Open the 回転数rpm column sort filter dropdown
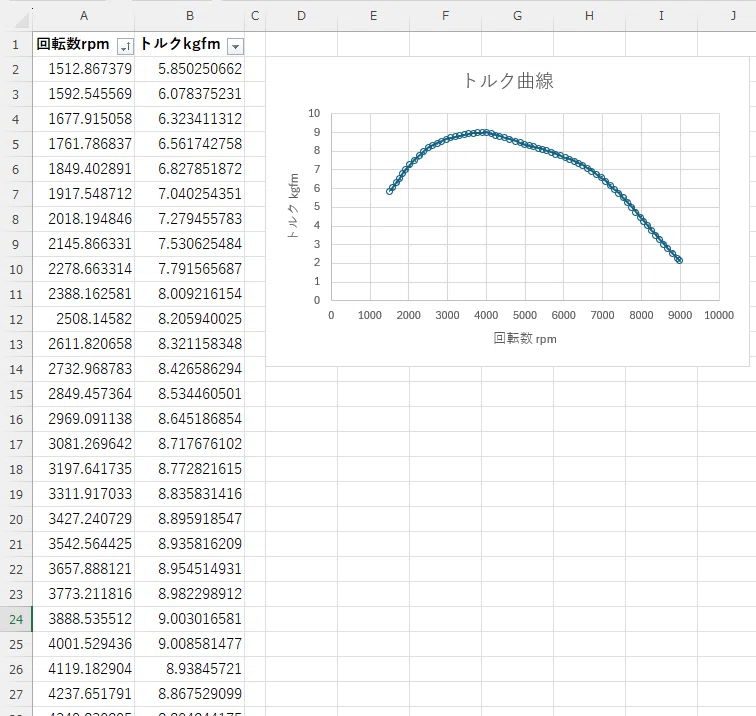The width and height of the screenshot is (756, 716). click(x=125, y=46)
